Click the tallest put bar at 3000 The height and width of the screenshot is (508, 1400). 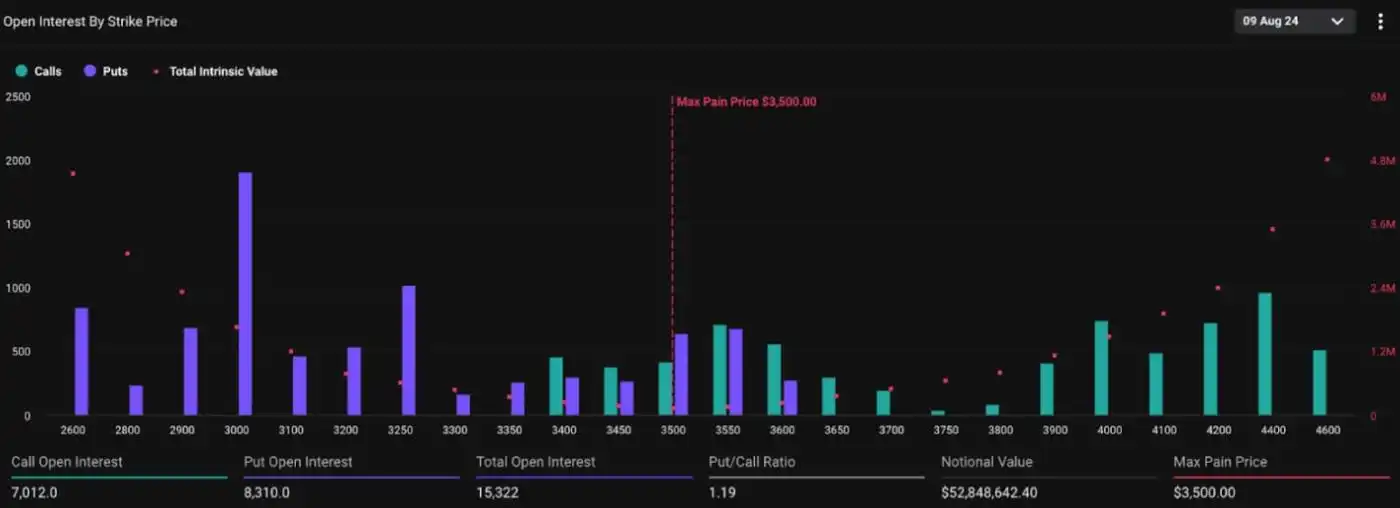click(x=245, y=294)
